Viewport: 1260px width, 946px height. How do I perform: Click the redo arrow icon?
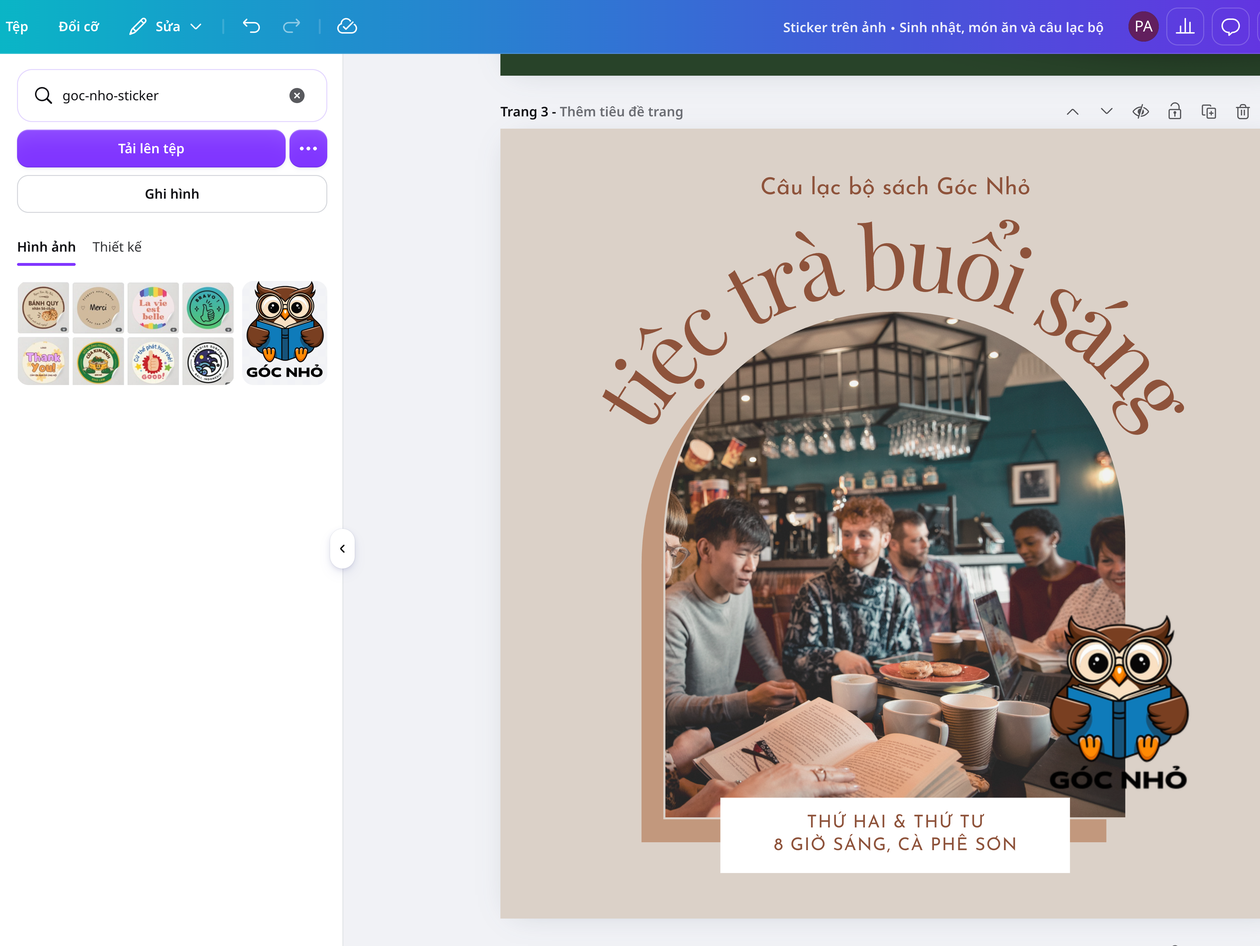pos(291,26)
